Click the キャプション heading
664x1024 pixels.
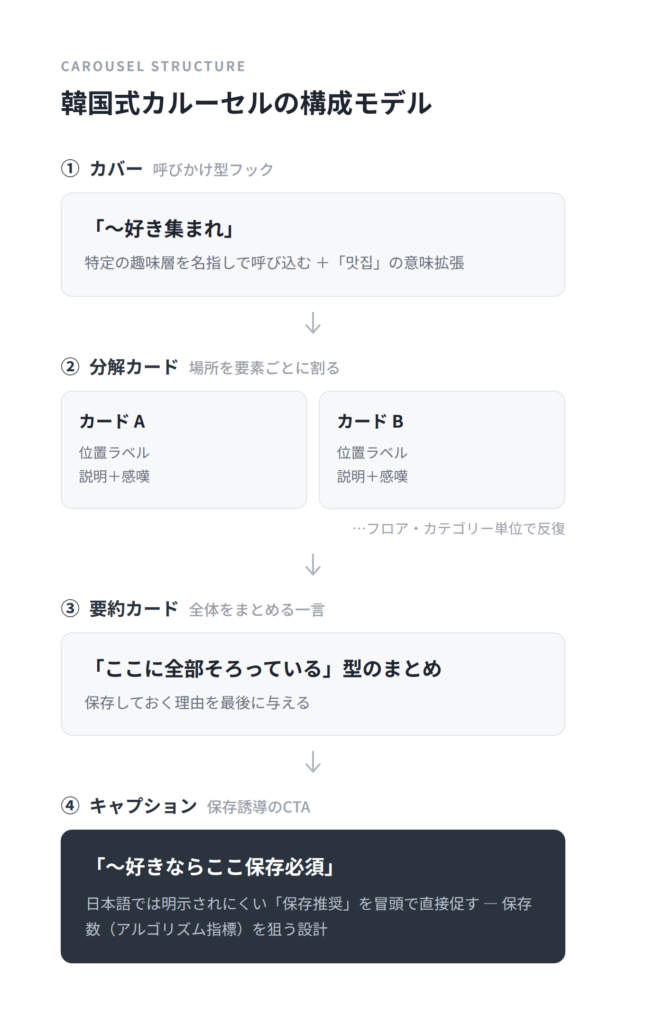pos(143,806)
